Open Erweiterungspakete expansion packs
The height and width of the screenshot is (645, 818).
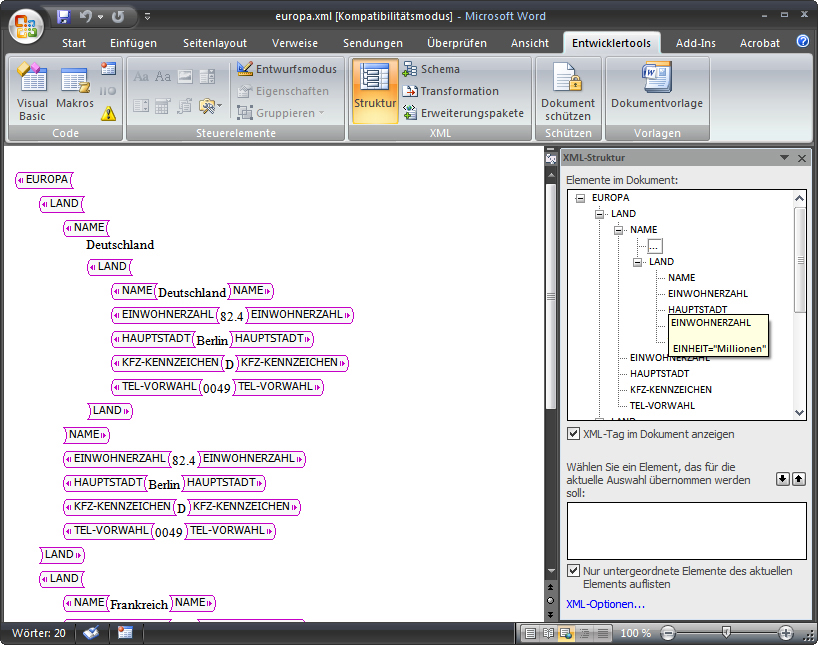[463, 113]
